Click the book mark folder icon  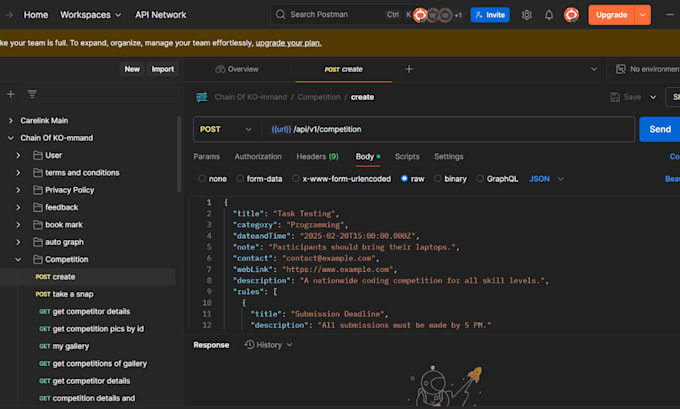38,225
